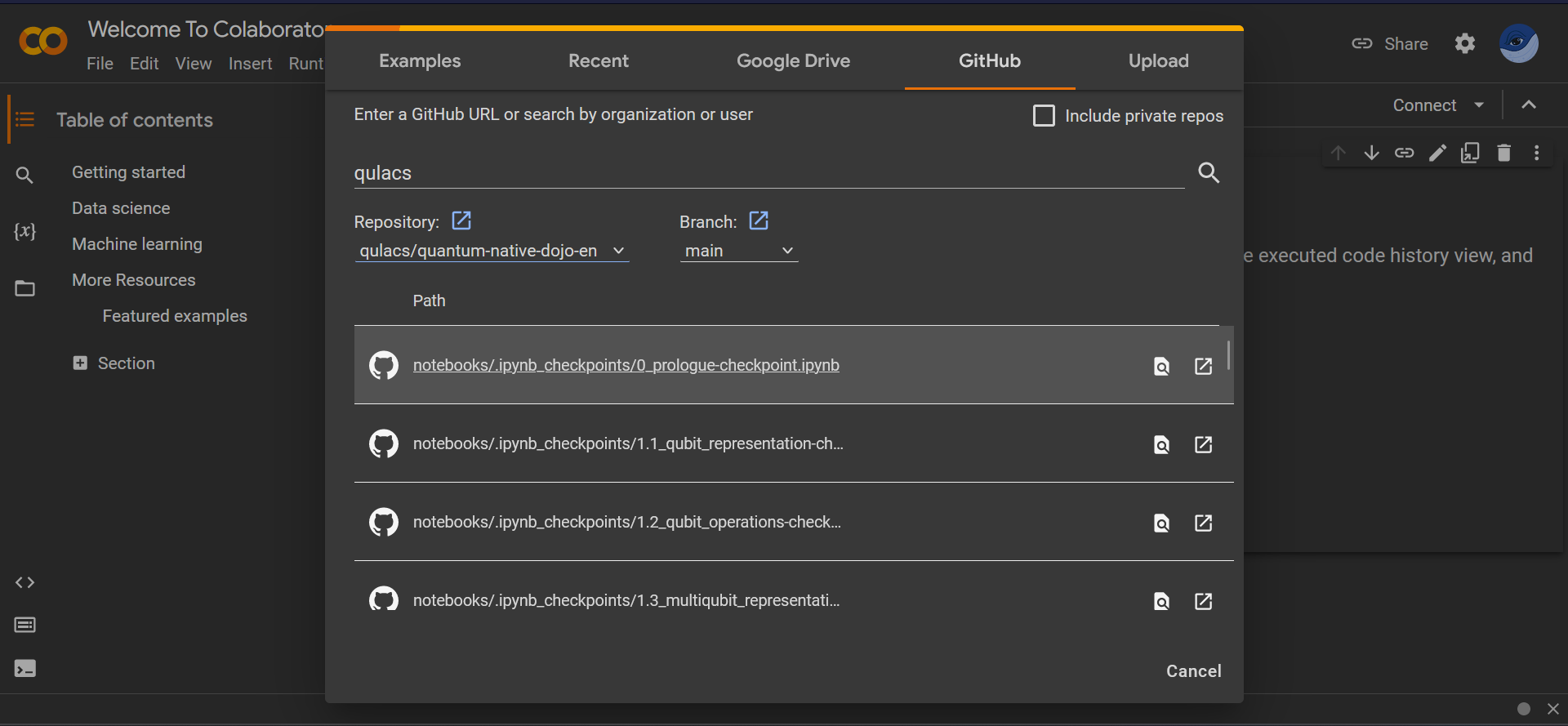Select the GitHub tab
The height and width of the screenshot is (726, 1568).
[990, 60]
